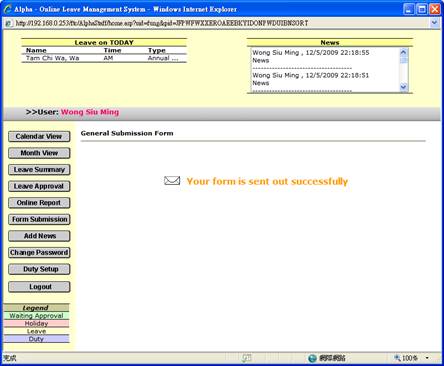Click the status bar popup blocker icon
The width and height of the screenshot is (444, 366).
click(x=247, y=358)
